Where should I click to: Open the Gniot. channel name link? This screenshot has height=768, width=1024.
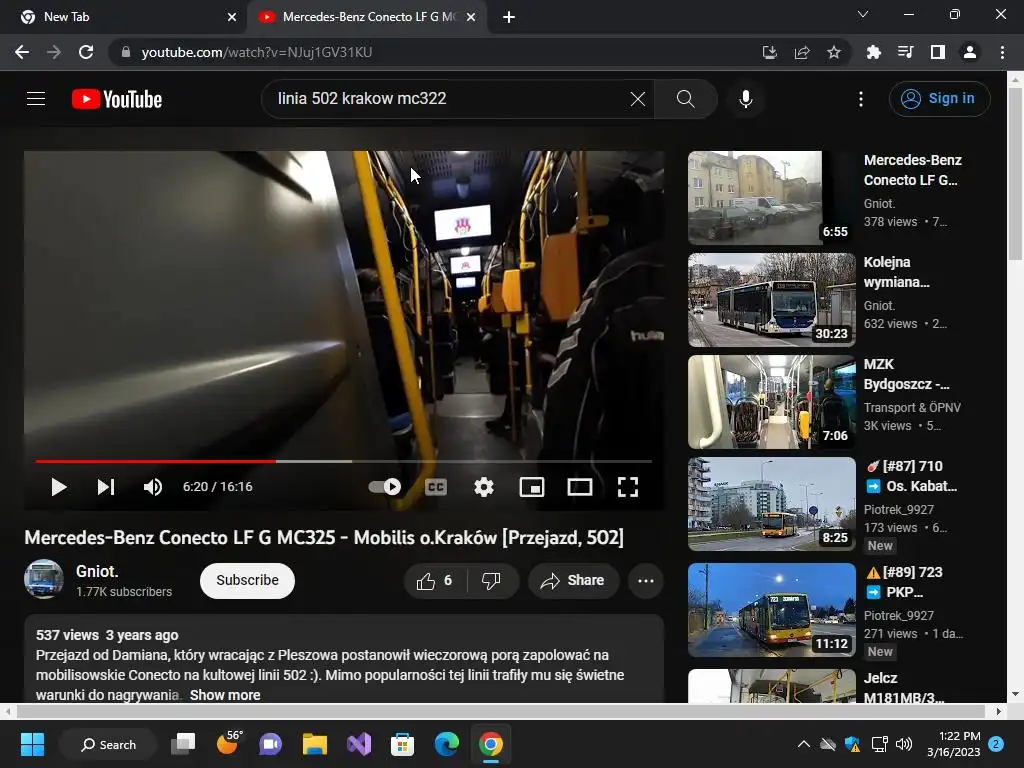(x=97, y=571)
